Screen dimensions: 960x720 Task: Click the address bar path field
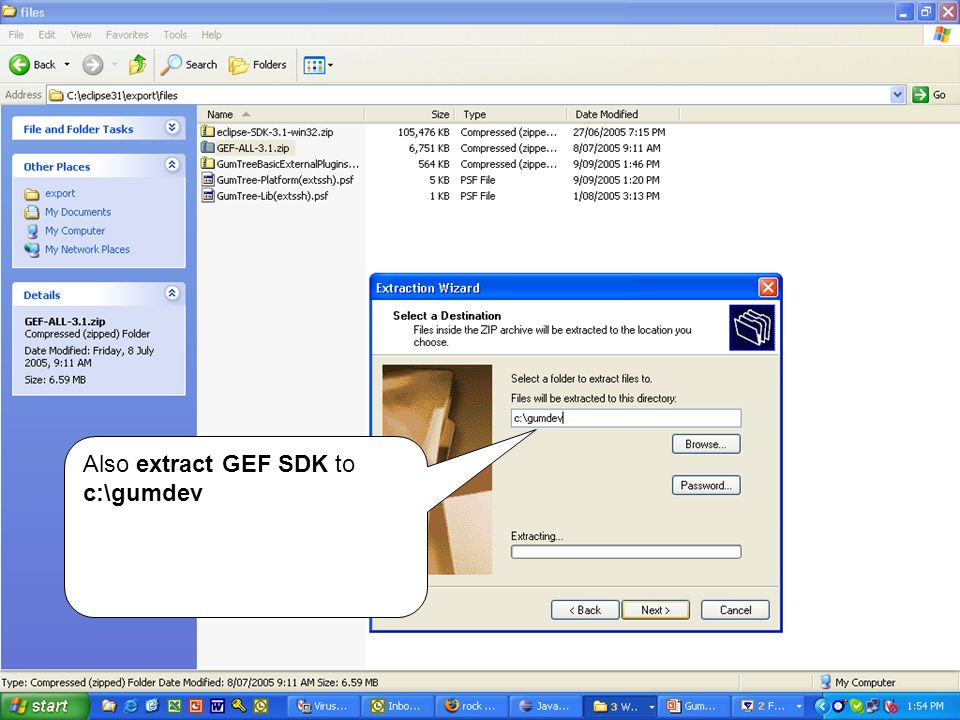468,95
